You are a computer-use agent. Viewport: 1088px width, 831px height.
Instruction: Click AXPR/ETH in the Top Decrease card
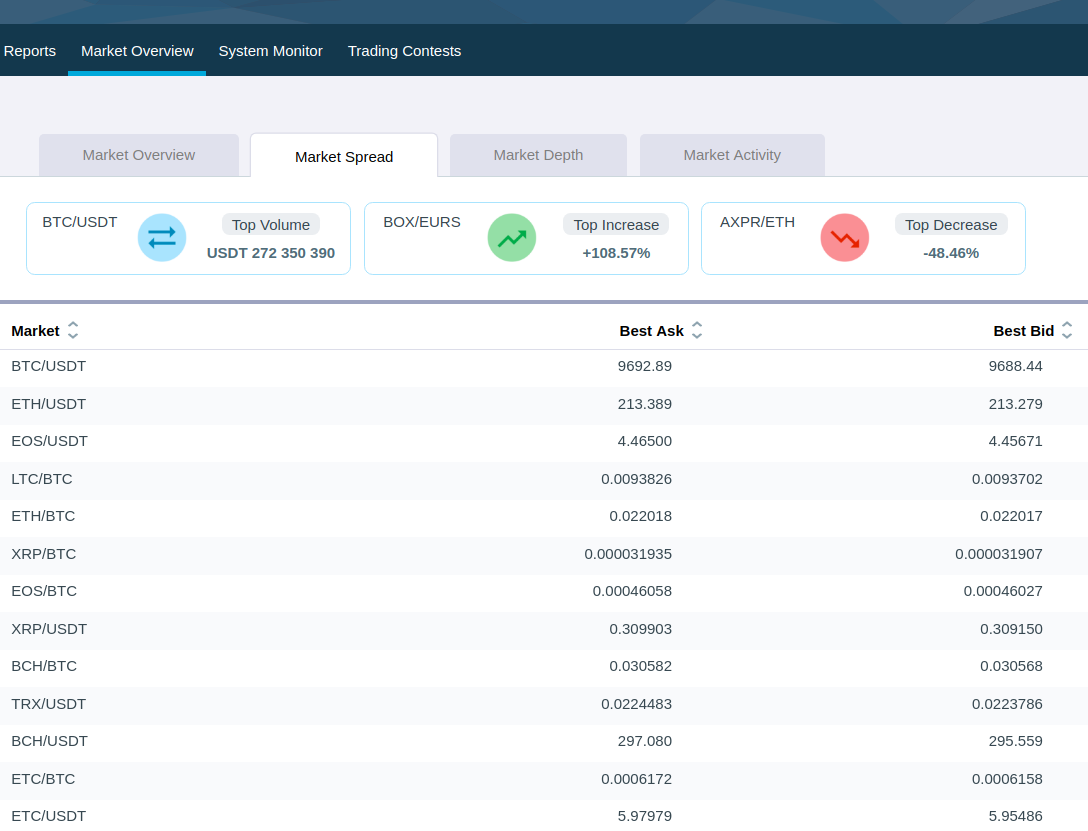coord(757,222)
